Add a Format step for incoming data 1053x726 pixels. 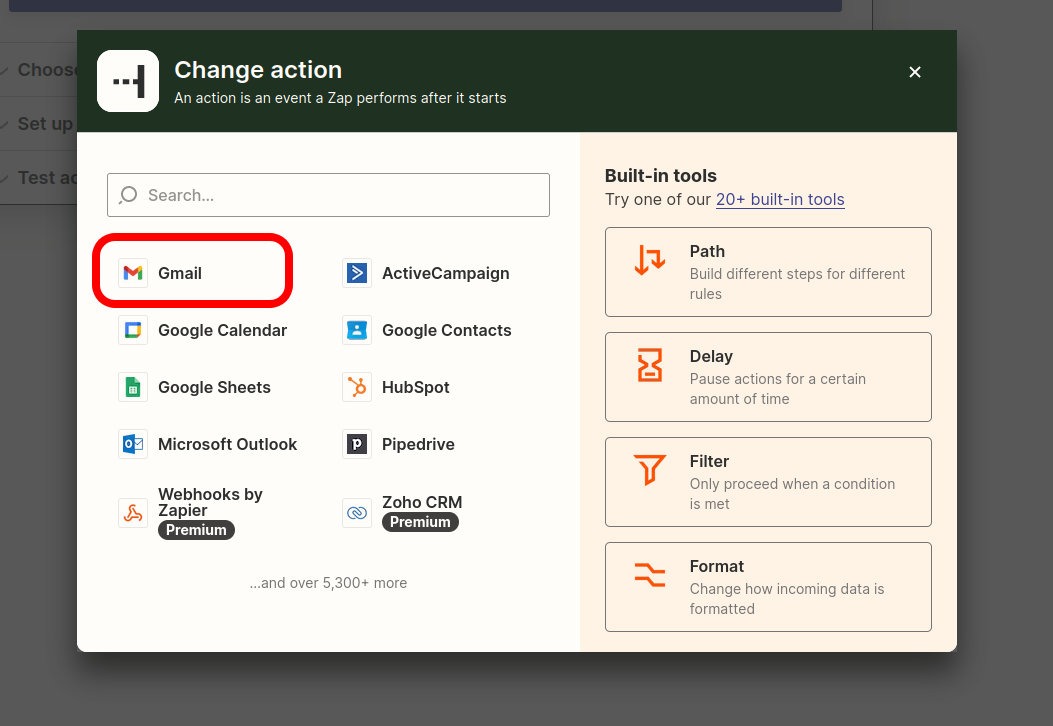768,587
